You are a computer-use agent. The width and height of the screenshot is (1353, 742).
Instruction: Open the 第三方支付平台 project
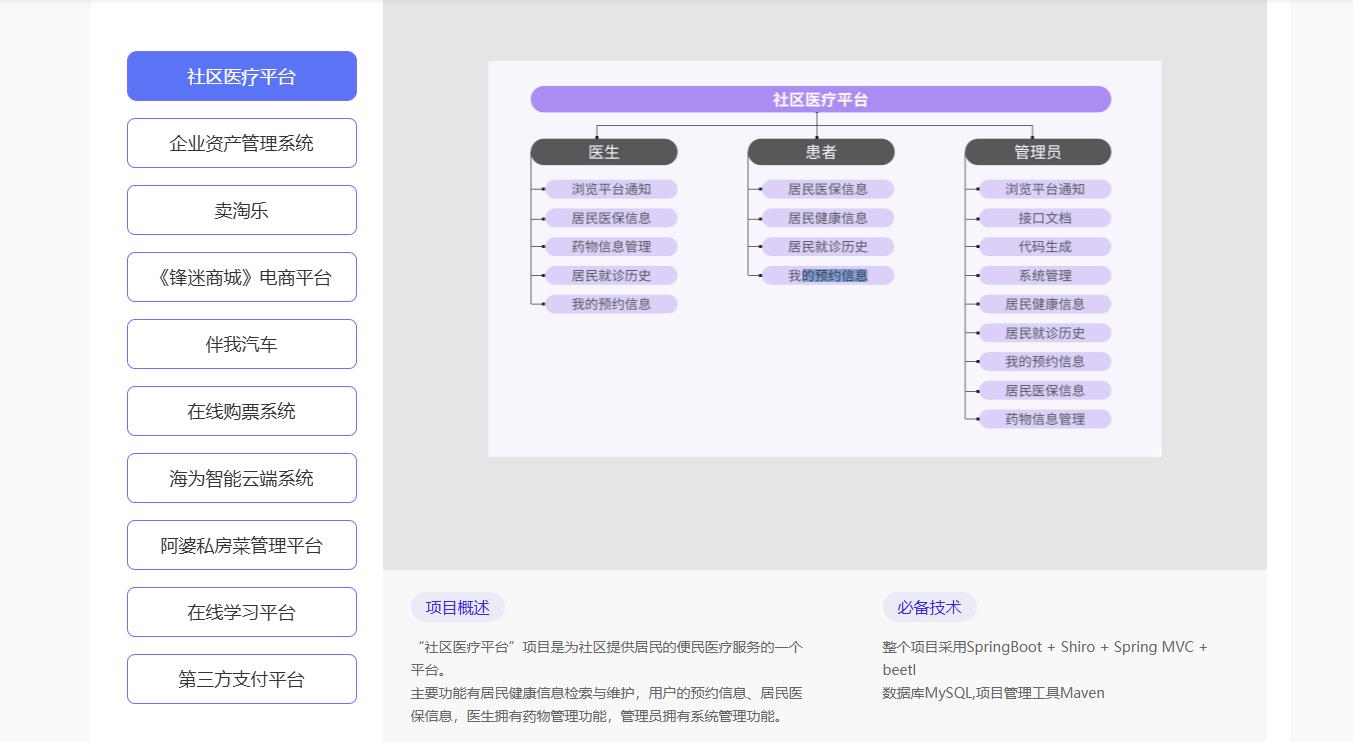pos(241,679)
